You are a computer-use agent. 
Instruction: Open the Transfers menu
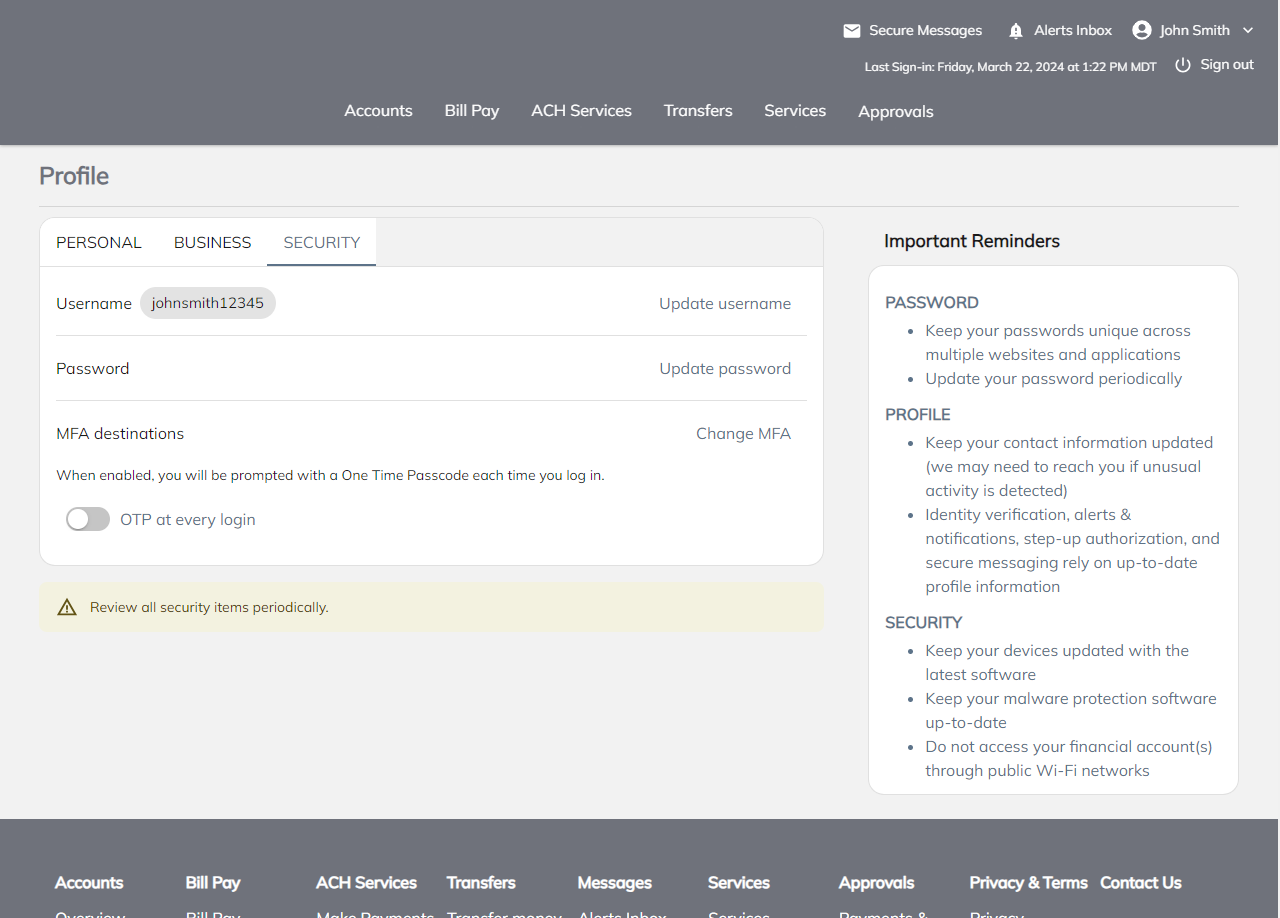click(698, 111)
